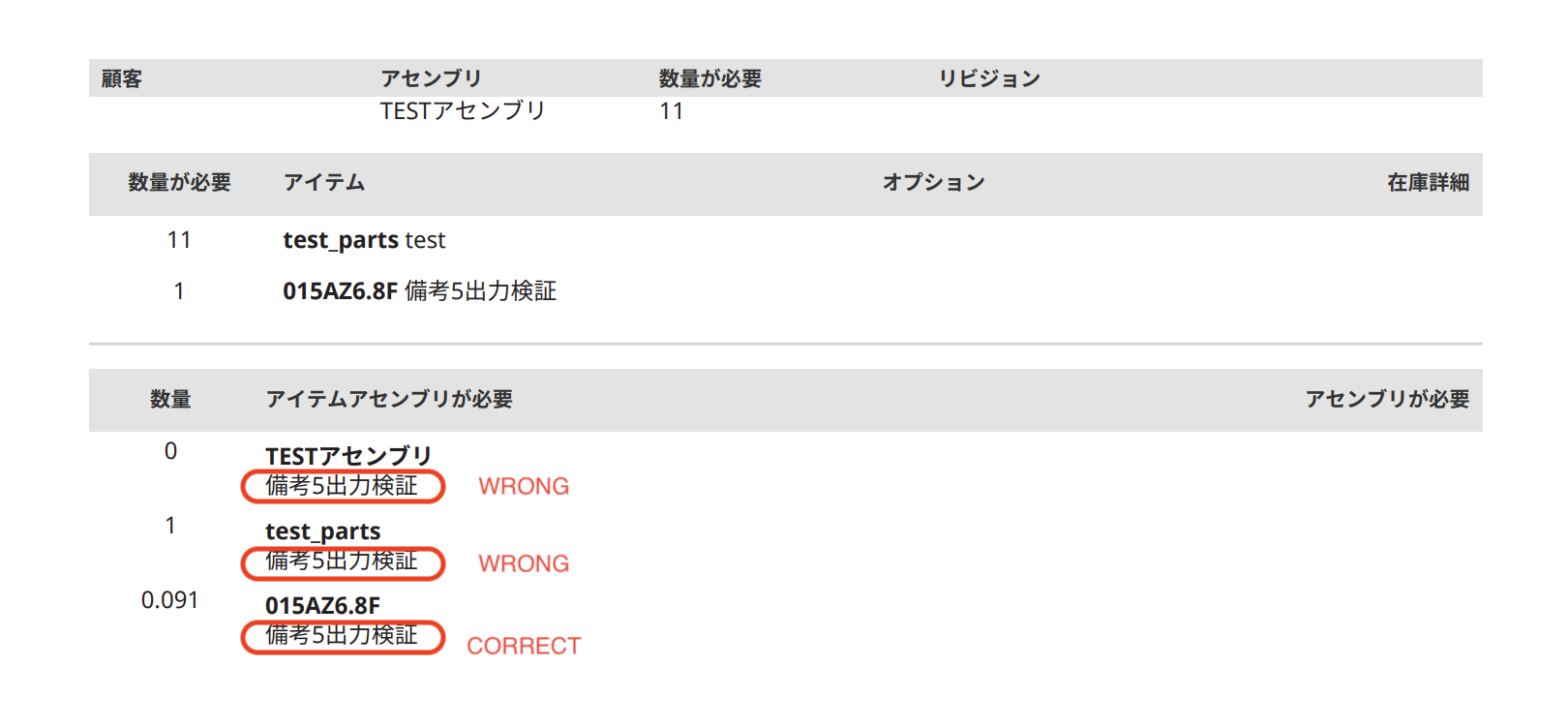Click the アイテムアセンブリが必要 header

click(x=389, y=399)
